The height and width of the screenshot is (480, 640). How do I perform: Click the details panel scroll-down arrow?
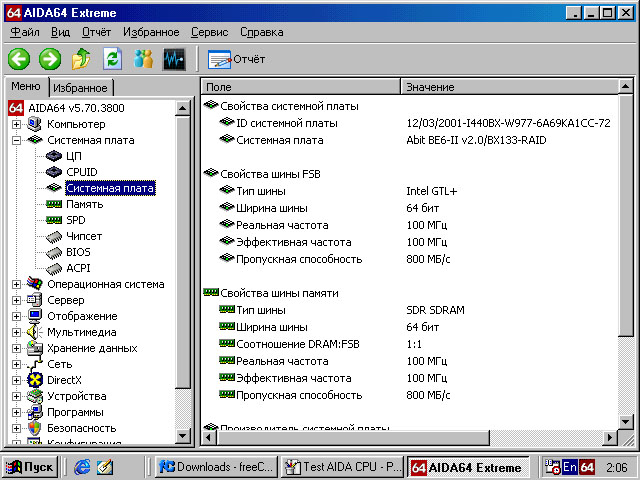click(626, 421)
